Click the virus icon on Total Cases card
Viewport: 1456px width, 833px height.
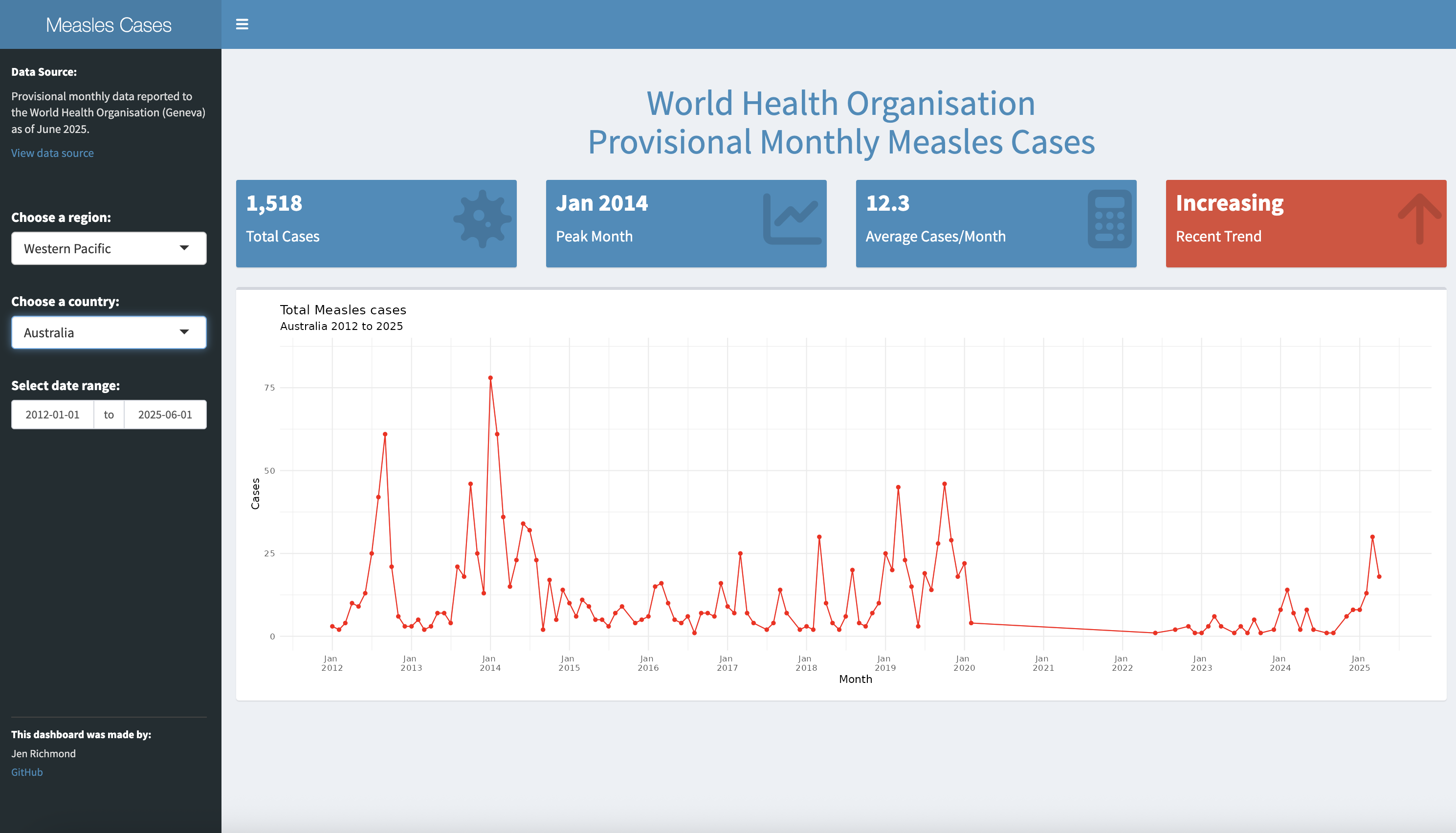pyautogui.click(x=482, y=219)
